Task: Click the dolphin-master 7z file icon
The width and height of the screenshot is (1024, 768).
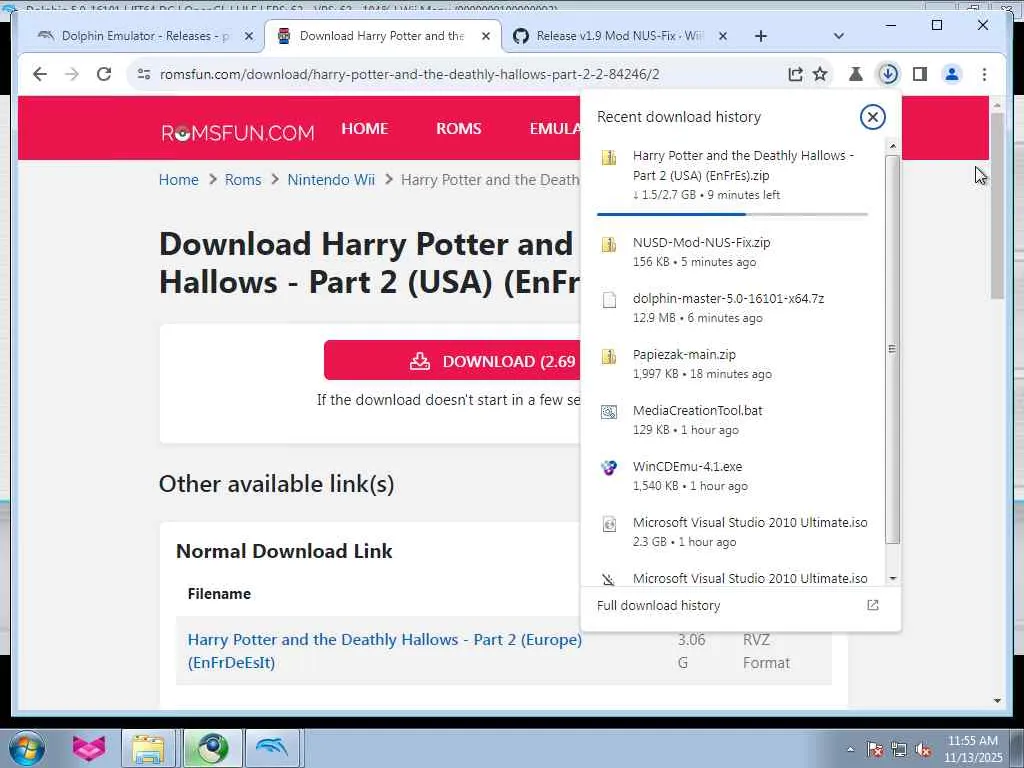Action: pos(609,300)
